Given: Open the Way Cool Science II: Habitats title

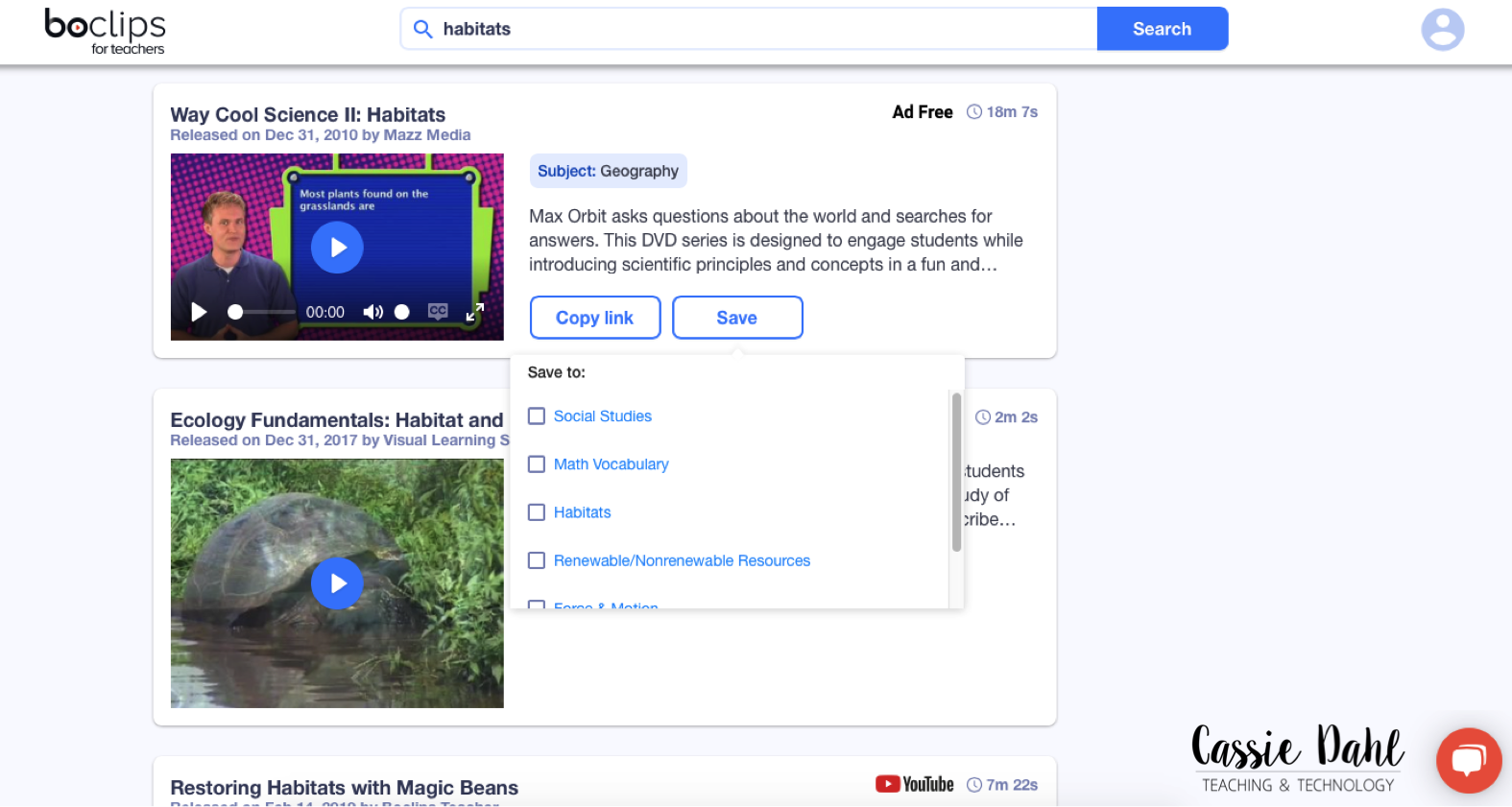Looking at the screenshot, I should tap(308, 115).
